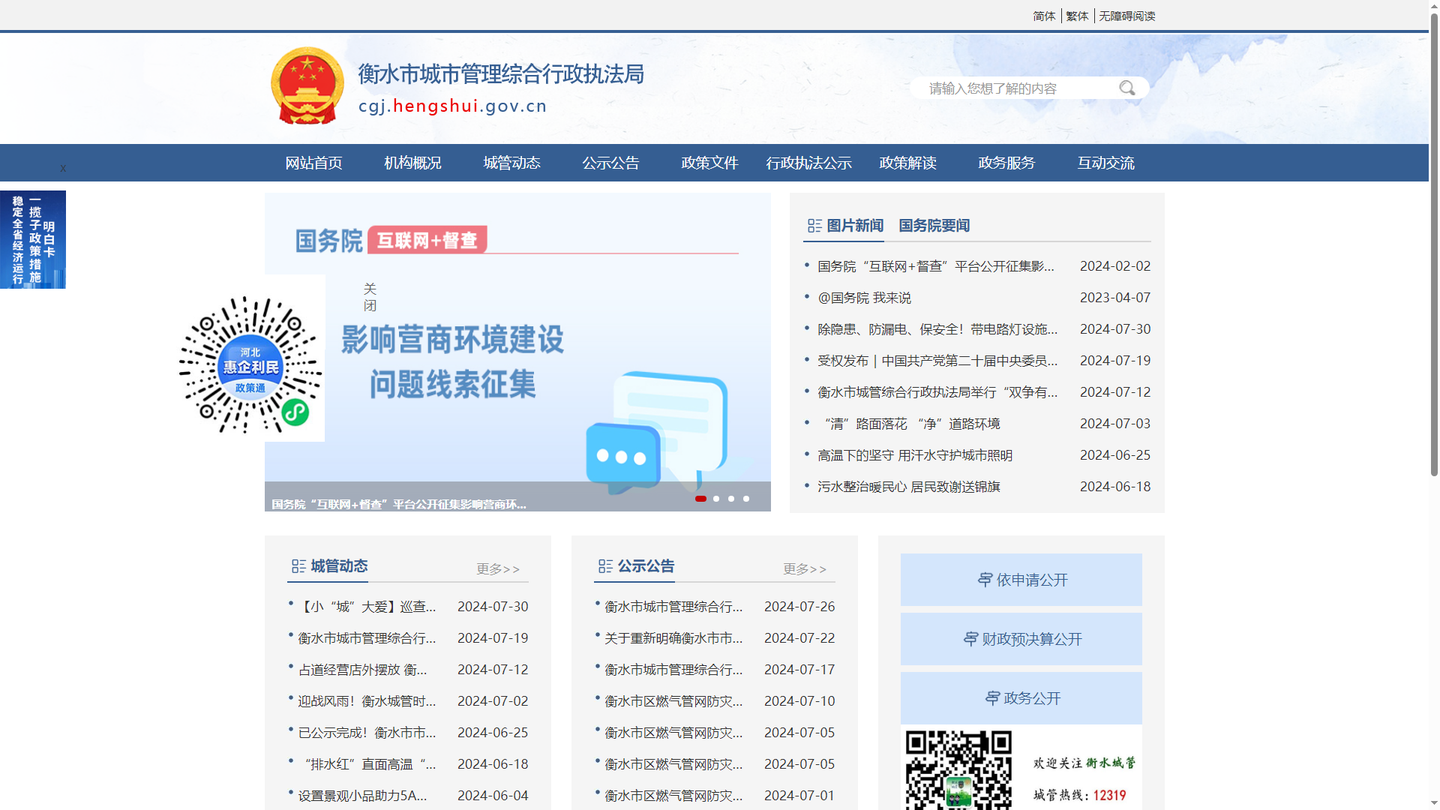Viewport: 1440px width, 810px height.
Task: Click the 国务院互联网+督查 banner image
Action: point(518,352)
